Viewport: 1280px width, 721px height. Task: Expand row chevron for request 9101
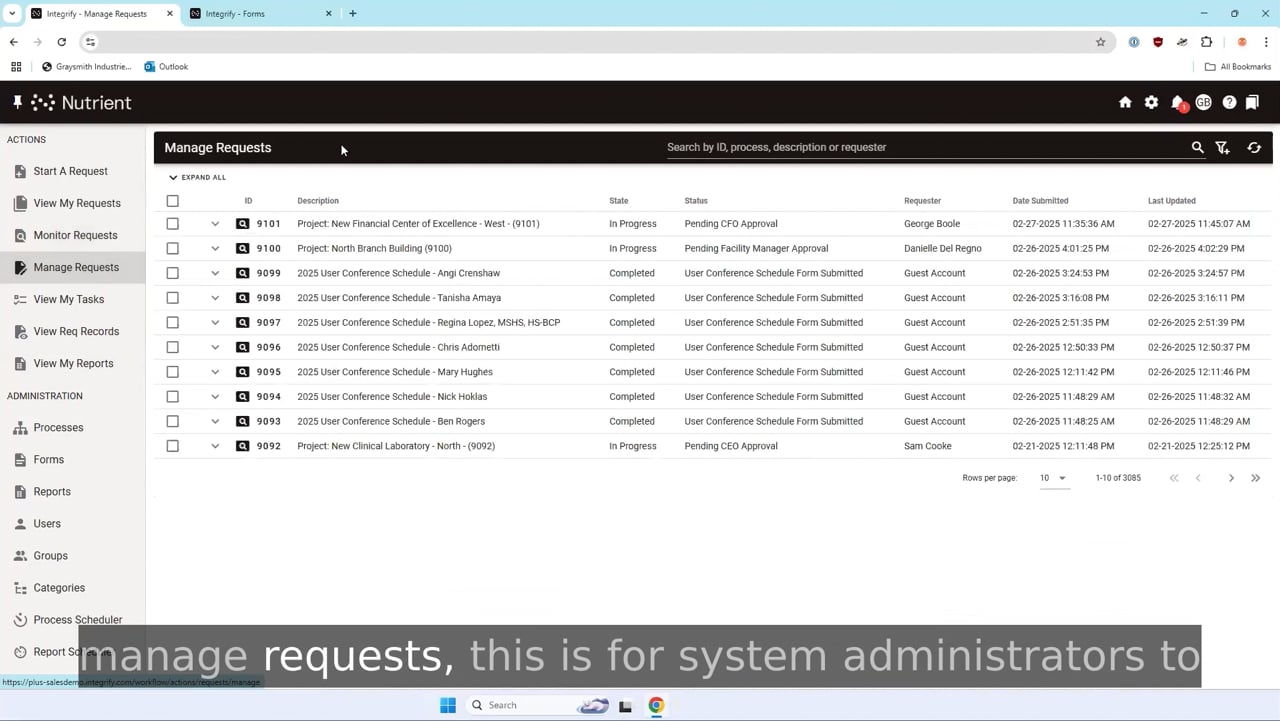tap(215, 224)
